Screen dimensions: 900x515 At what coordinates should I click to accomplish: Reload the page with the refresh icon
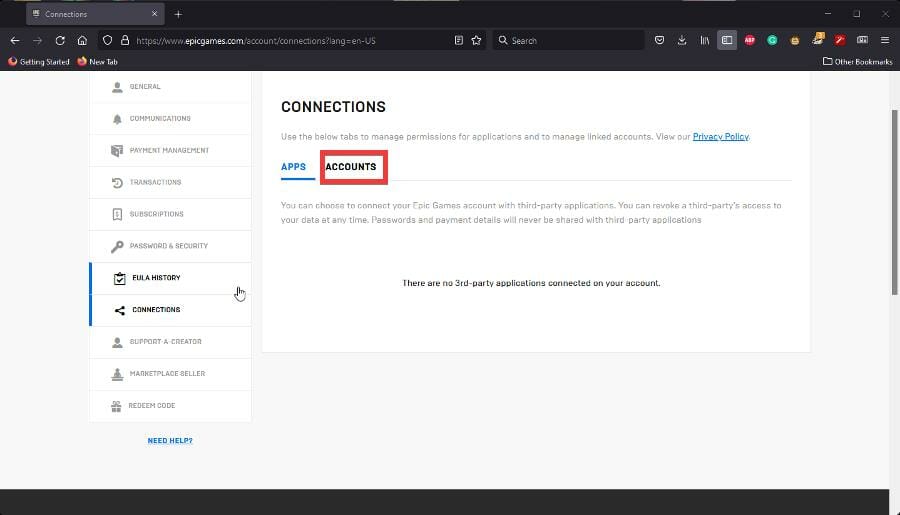pyautogui.click(x=60, y=41)
